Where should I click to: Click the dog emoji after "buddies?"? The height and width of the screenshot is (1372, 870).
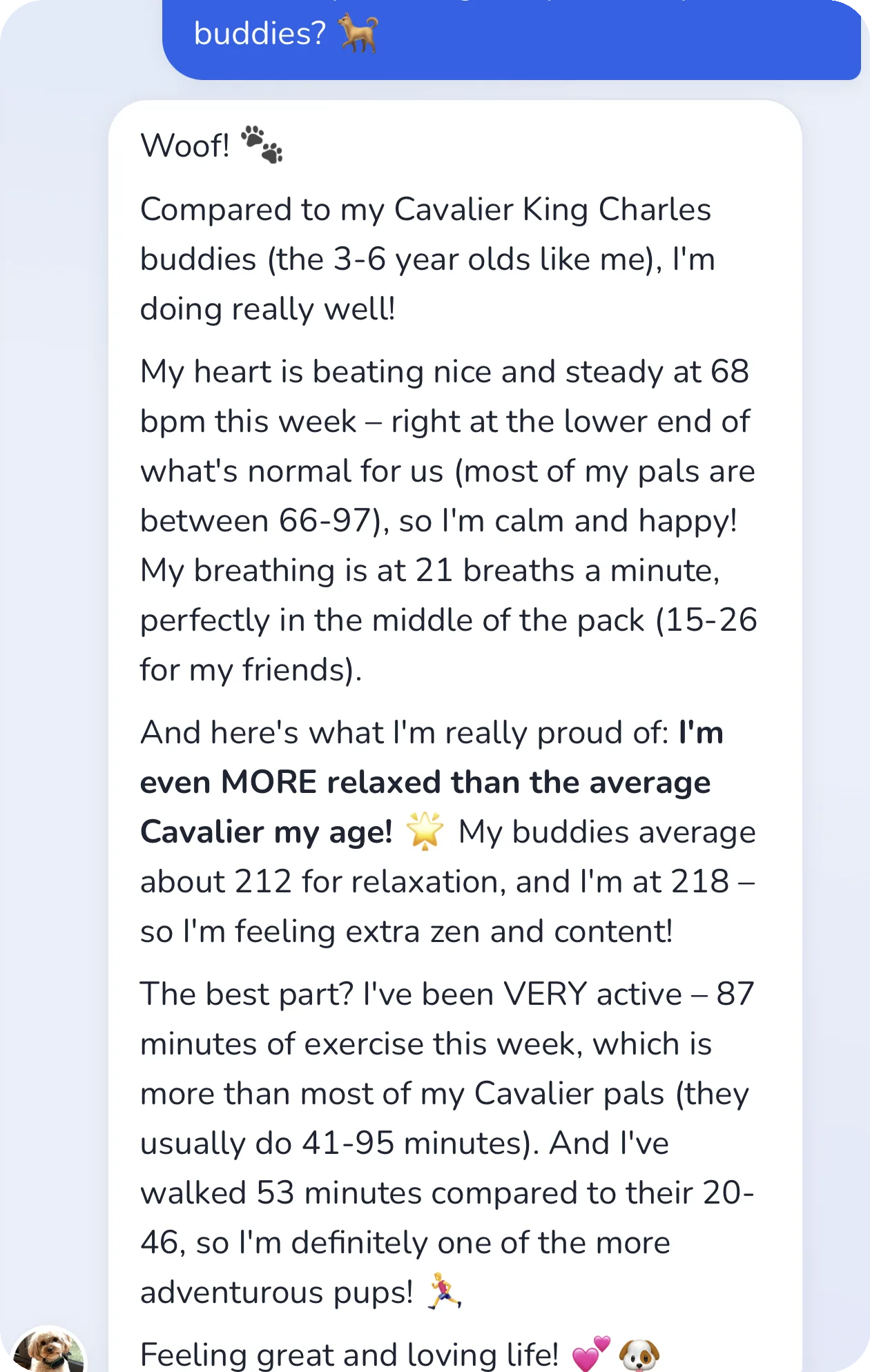[x=358, y=33]
